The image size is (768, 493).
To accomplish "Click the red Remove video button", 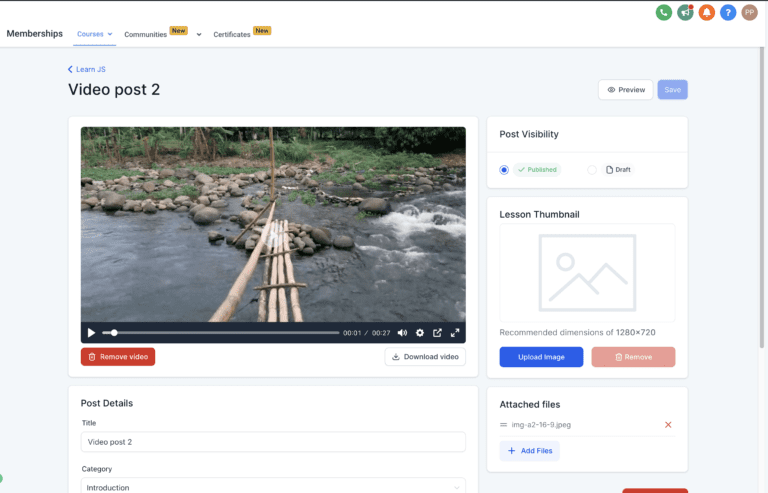I will point(118,357).
